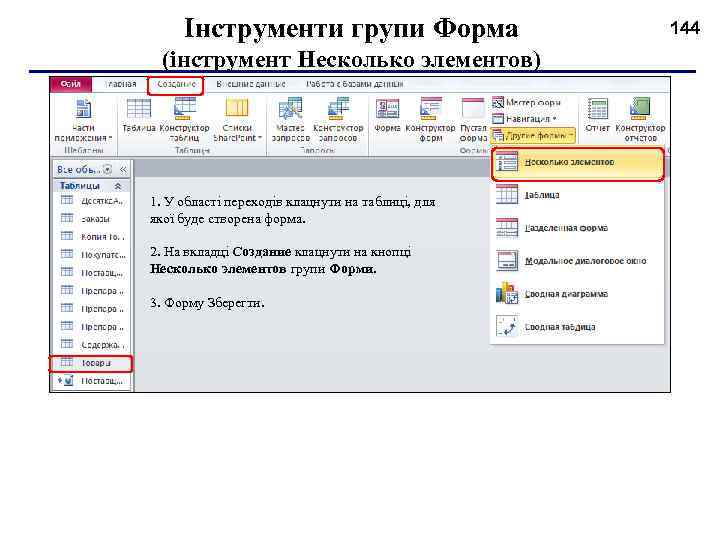720x540 pixels.
Task: Select the Десятка table in navigation
Action: pos(91,201)
